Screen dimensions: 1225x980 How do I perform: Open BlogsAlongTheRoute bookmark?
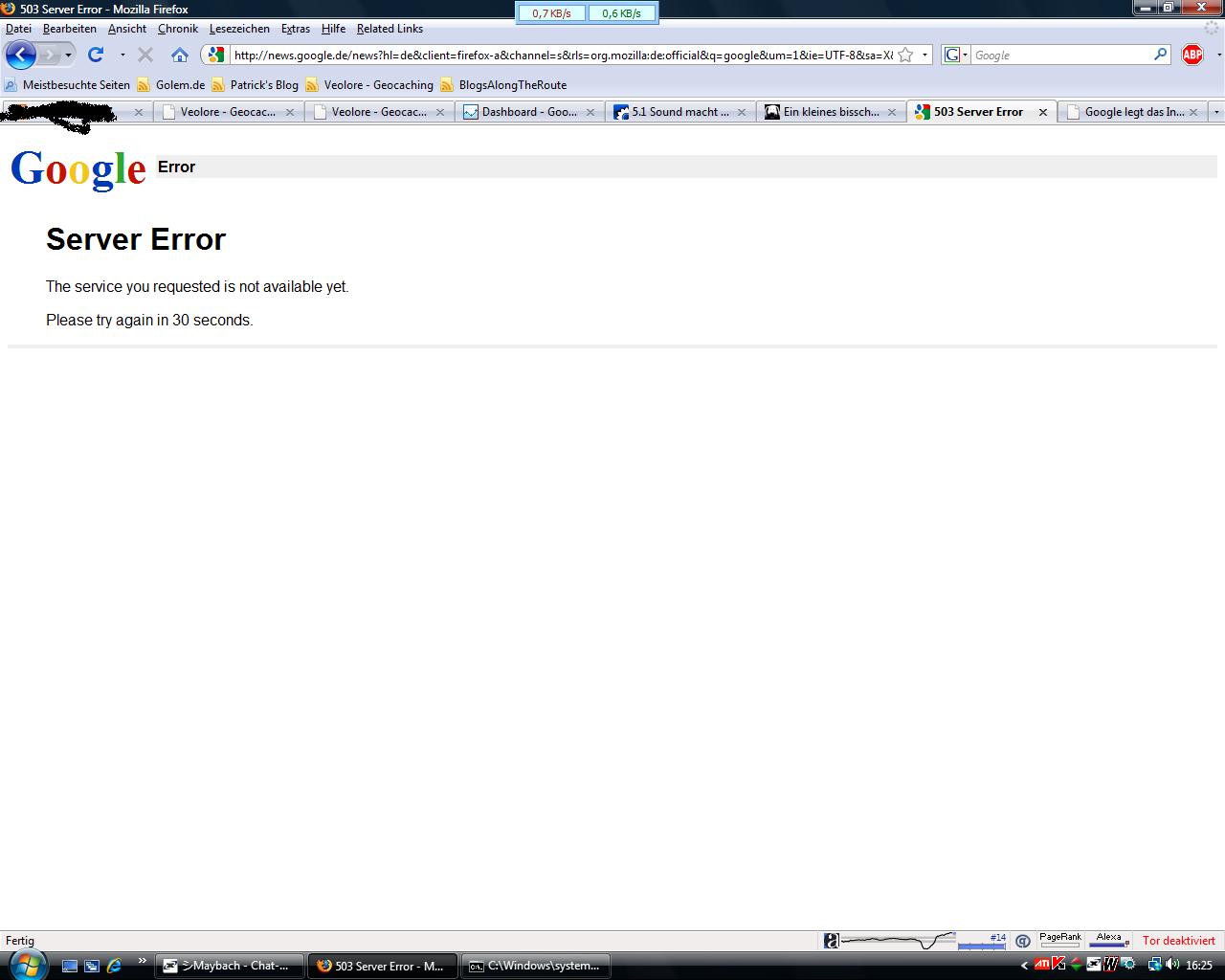coord(503,85)
